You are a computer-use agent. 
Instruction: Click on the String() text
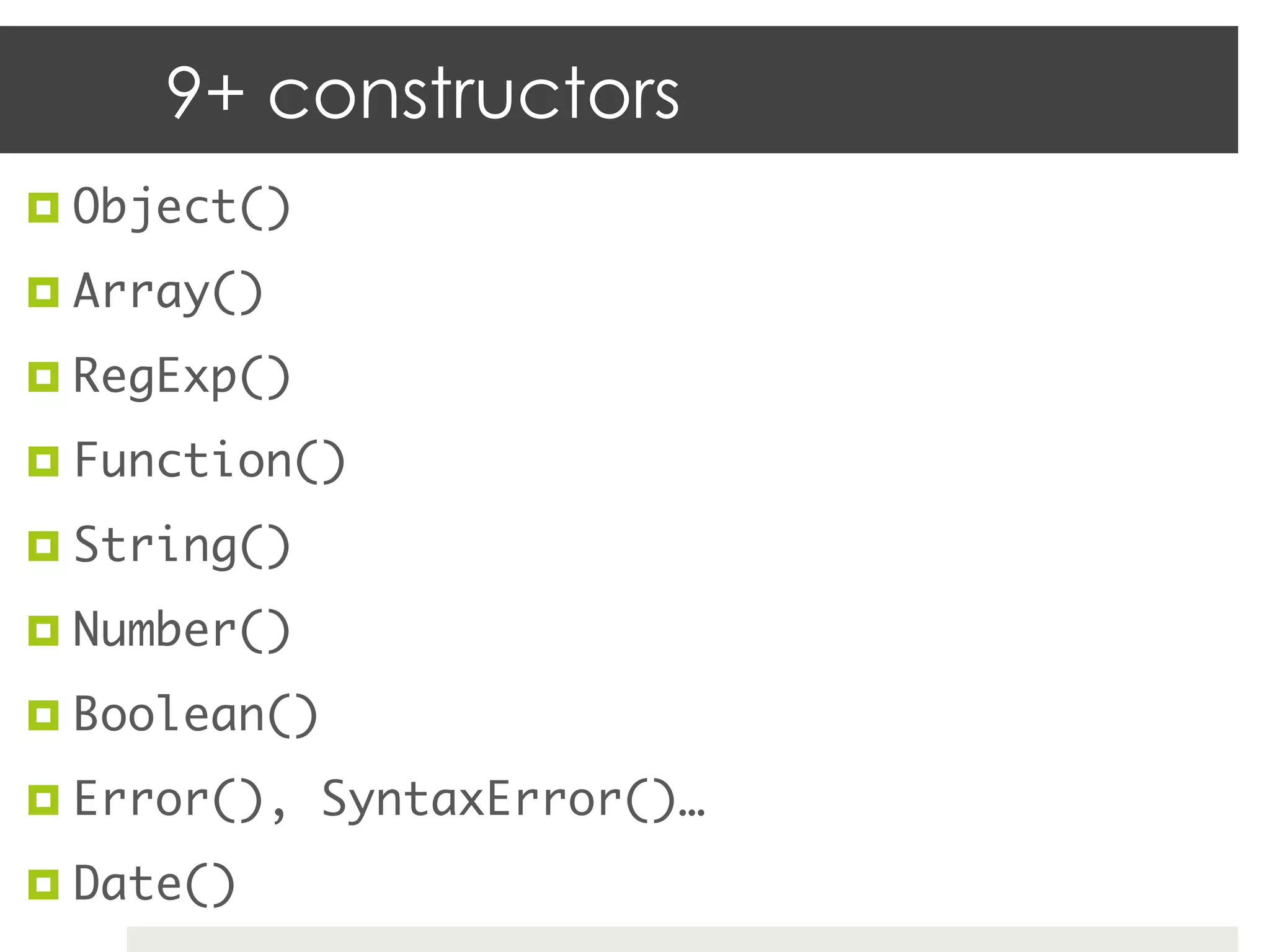[x=181, y=545]
